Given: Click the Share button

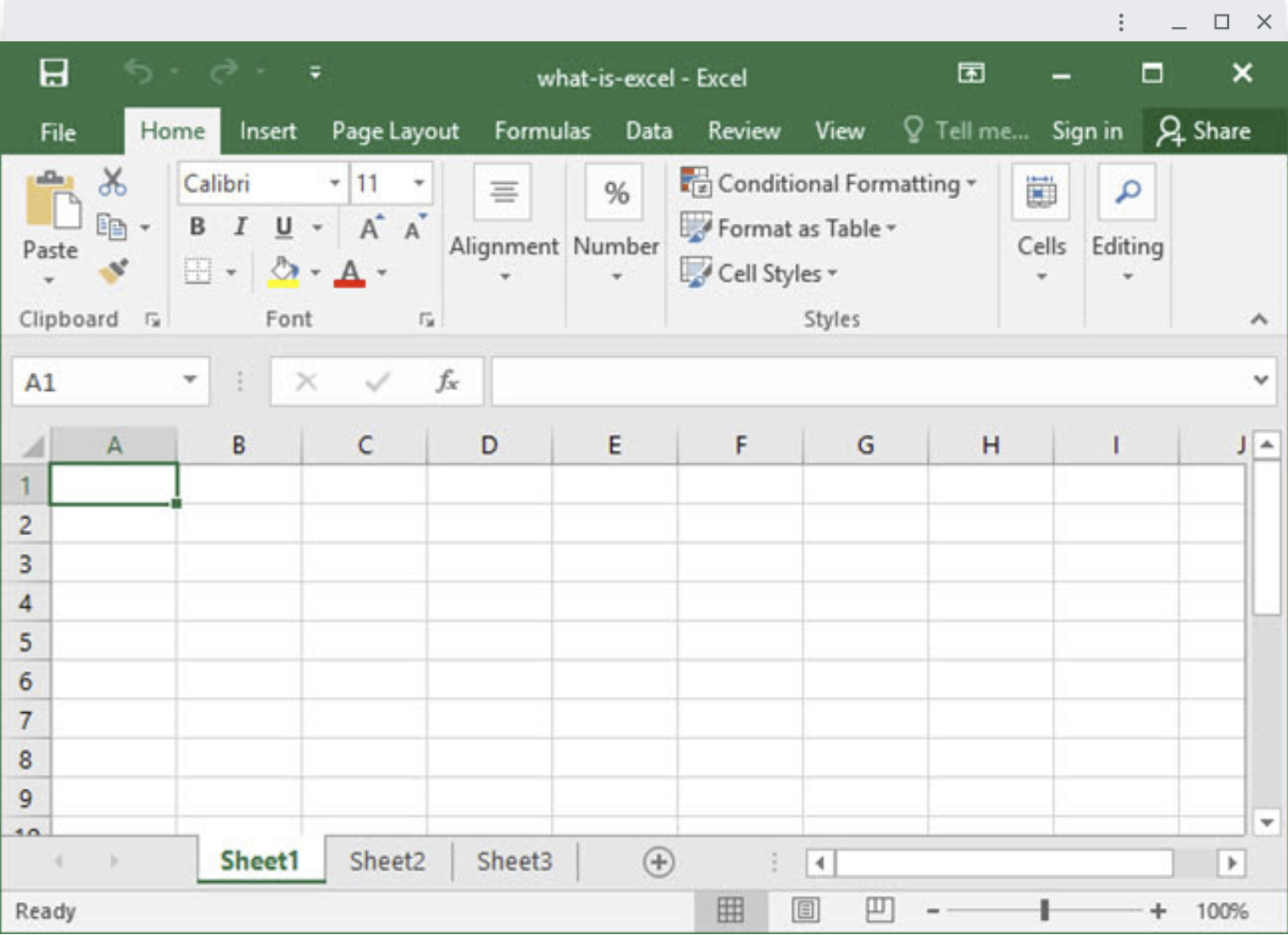Looking at the screenshot, I should tap(1205, 131).
